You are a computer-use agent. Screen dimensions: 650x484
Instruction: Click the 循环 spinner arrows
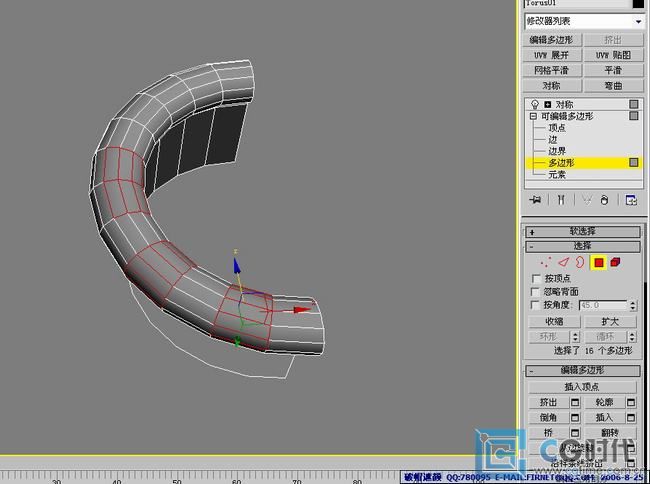point(632,336)
